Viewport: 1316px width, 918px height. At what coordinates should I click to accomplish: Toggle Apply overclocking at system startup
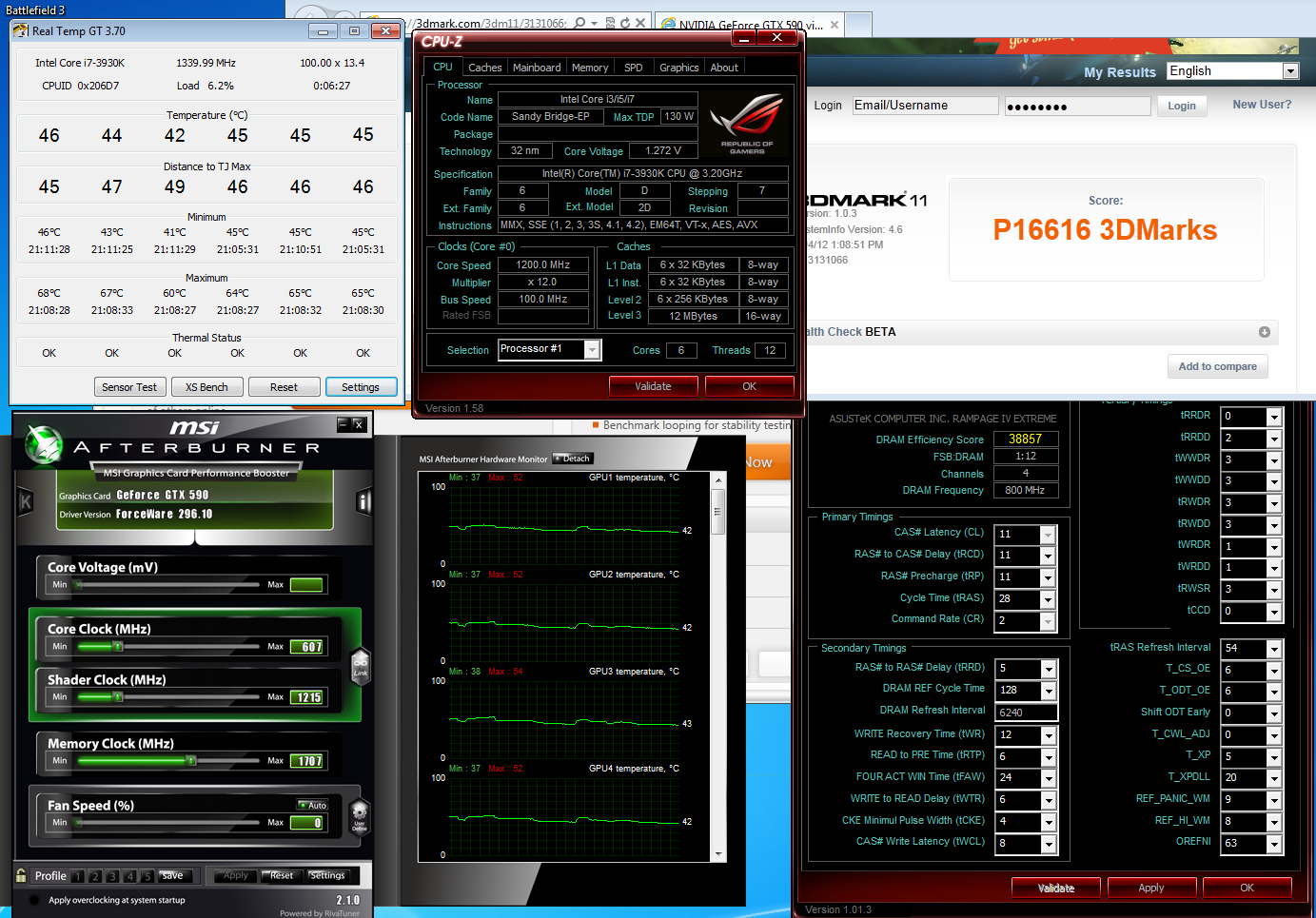[35, 900]
